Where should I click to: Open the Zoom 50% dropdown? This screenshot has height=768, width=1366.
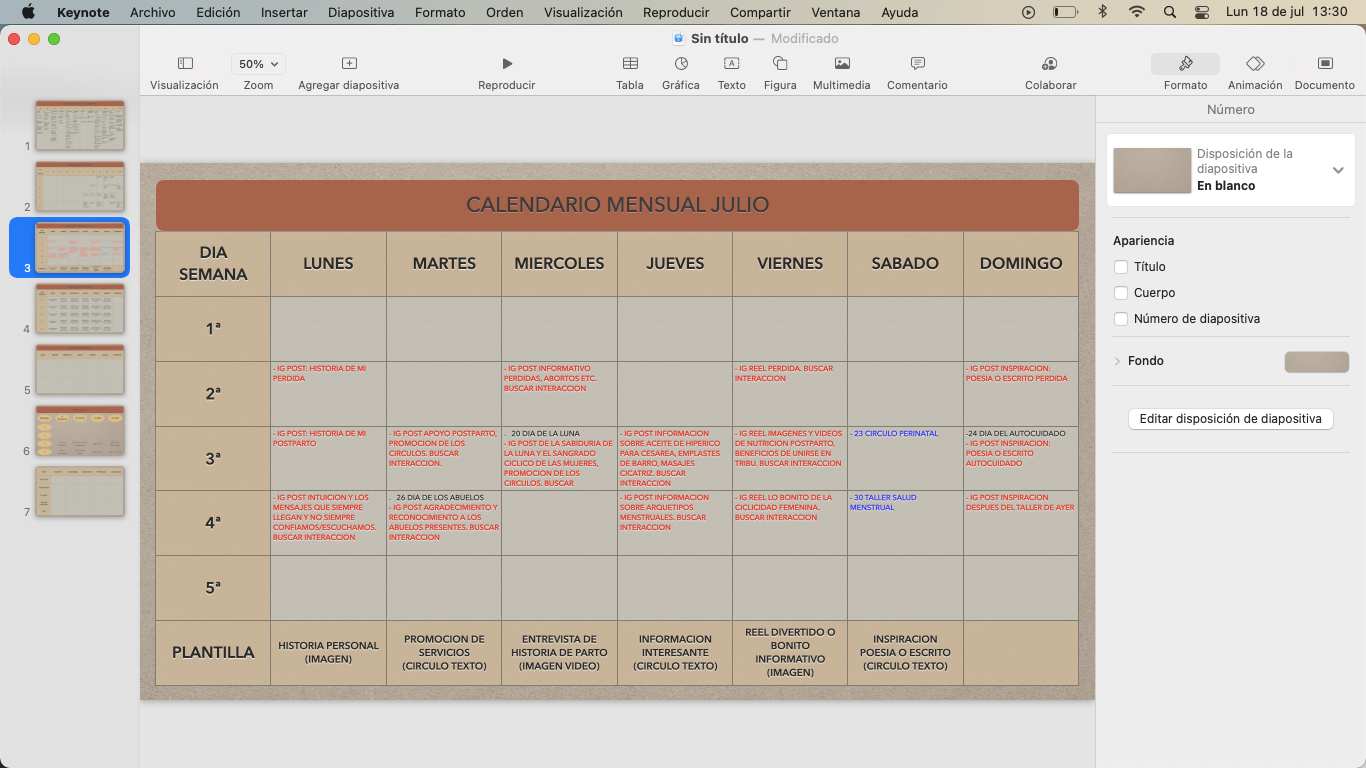tap(258, 64)
